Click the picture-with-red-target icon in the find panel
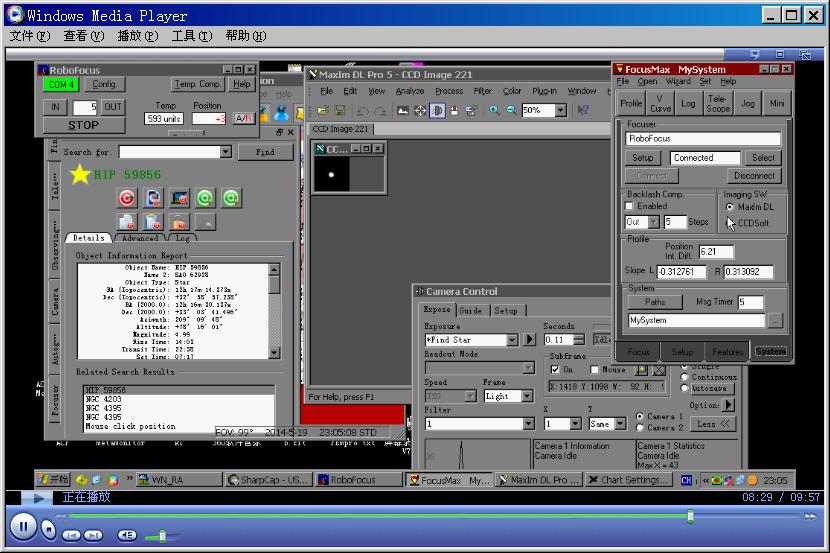This screenshot has height=553, width=830. pyautogui.click(x=179, y=198)
